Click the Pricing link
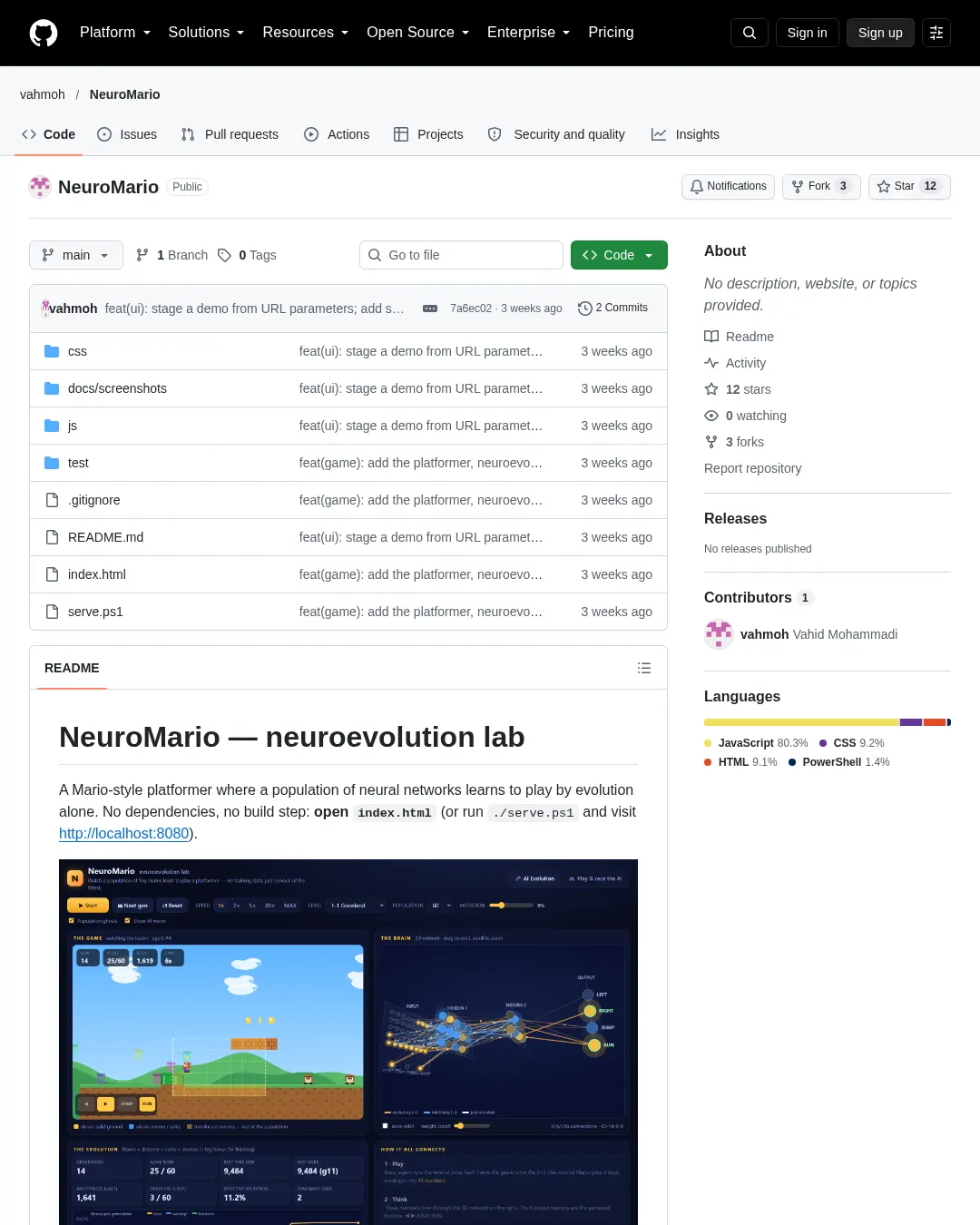Screen dimensions: 980x1225 click(x=611, y=33)
